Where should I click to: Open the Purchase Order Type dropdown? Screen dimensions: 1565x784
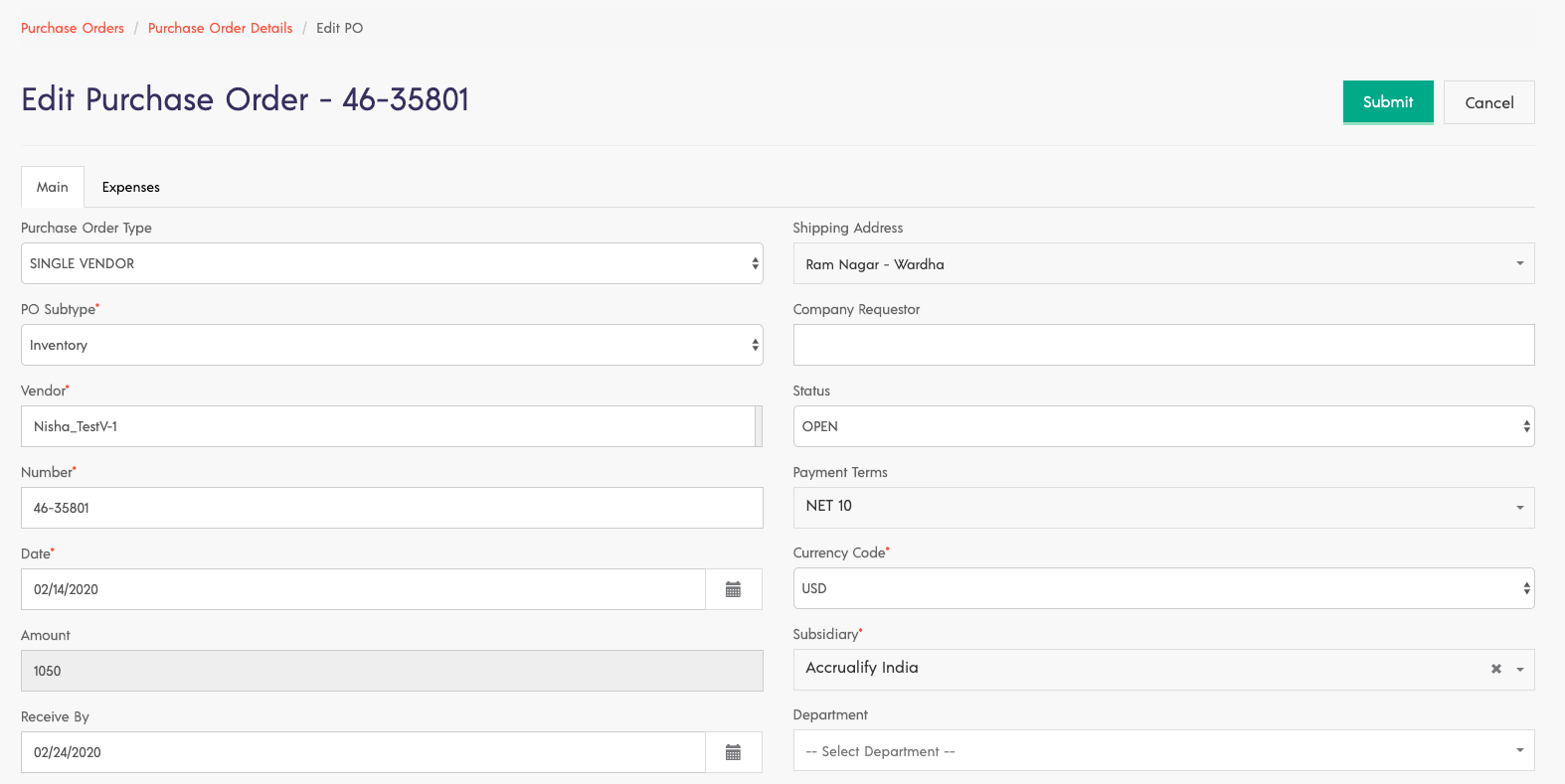392,263
